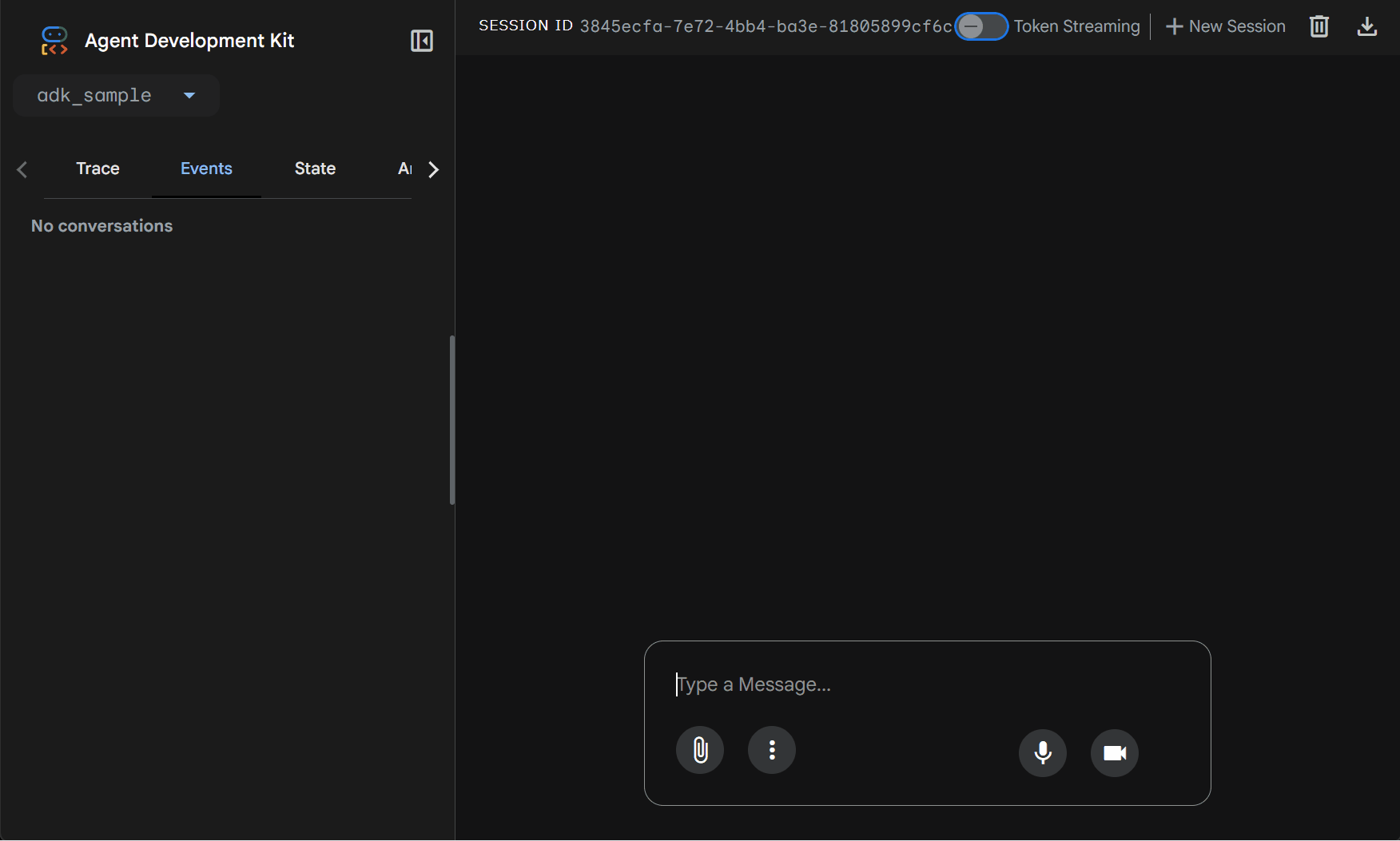Click the partially hidden tab after State
Image resolution: width=1400 pixels, height=841 pixels.
coord(404,169)
